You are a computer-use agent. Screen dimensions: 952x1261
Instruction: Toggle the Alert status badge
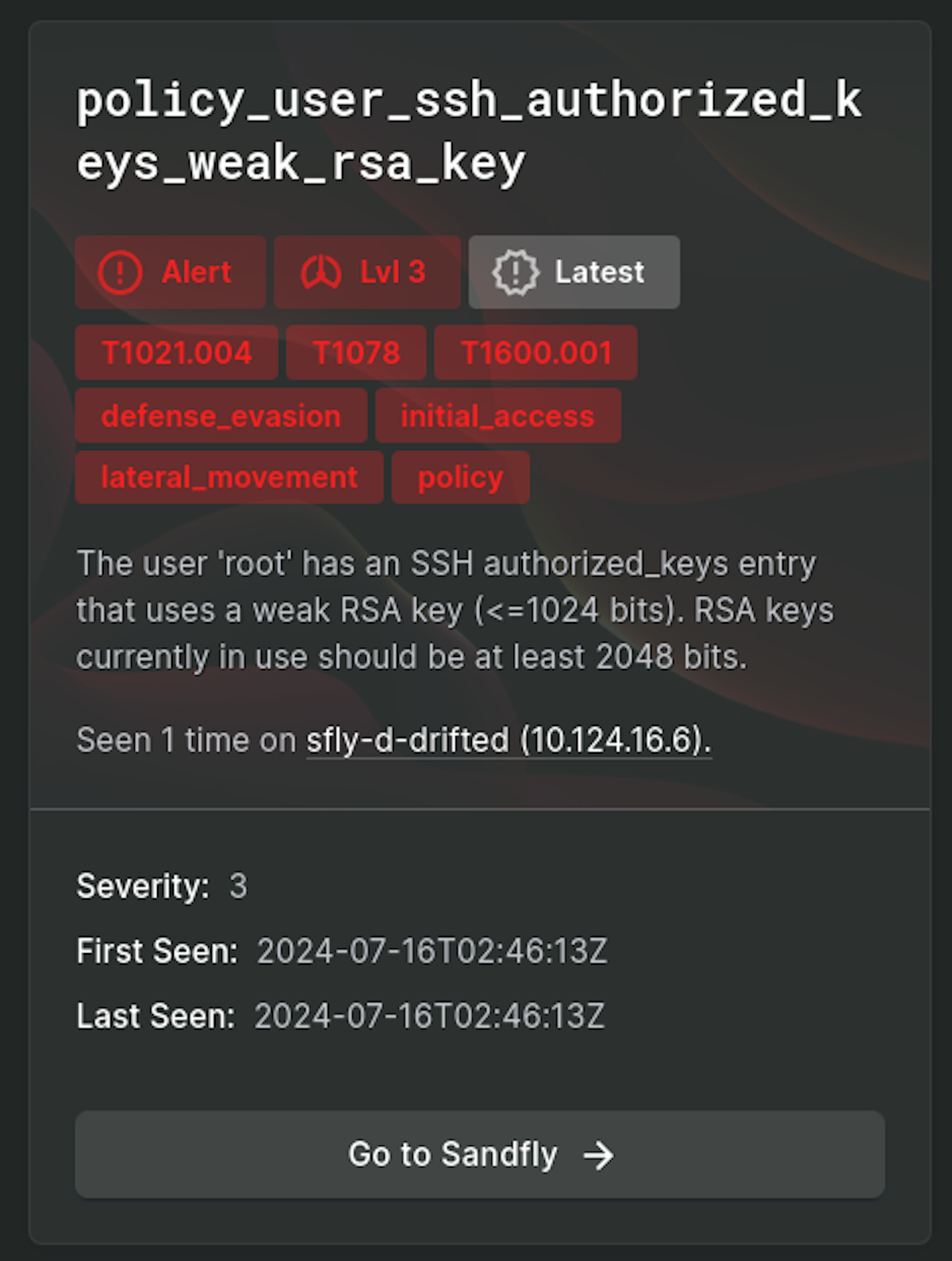click(x=171, y=272)
